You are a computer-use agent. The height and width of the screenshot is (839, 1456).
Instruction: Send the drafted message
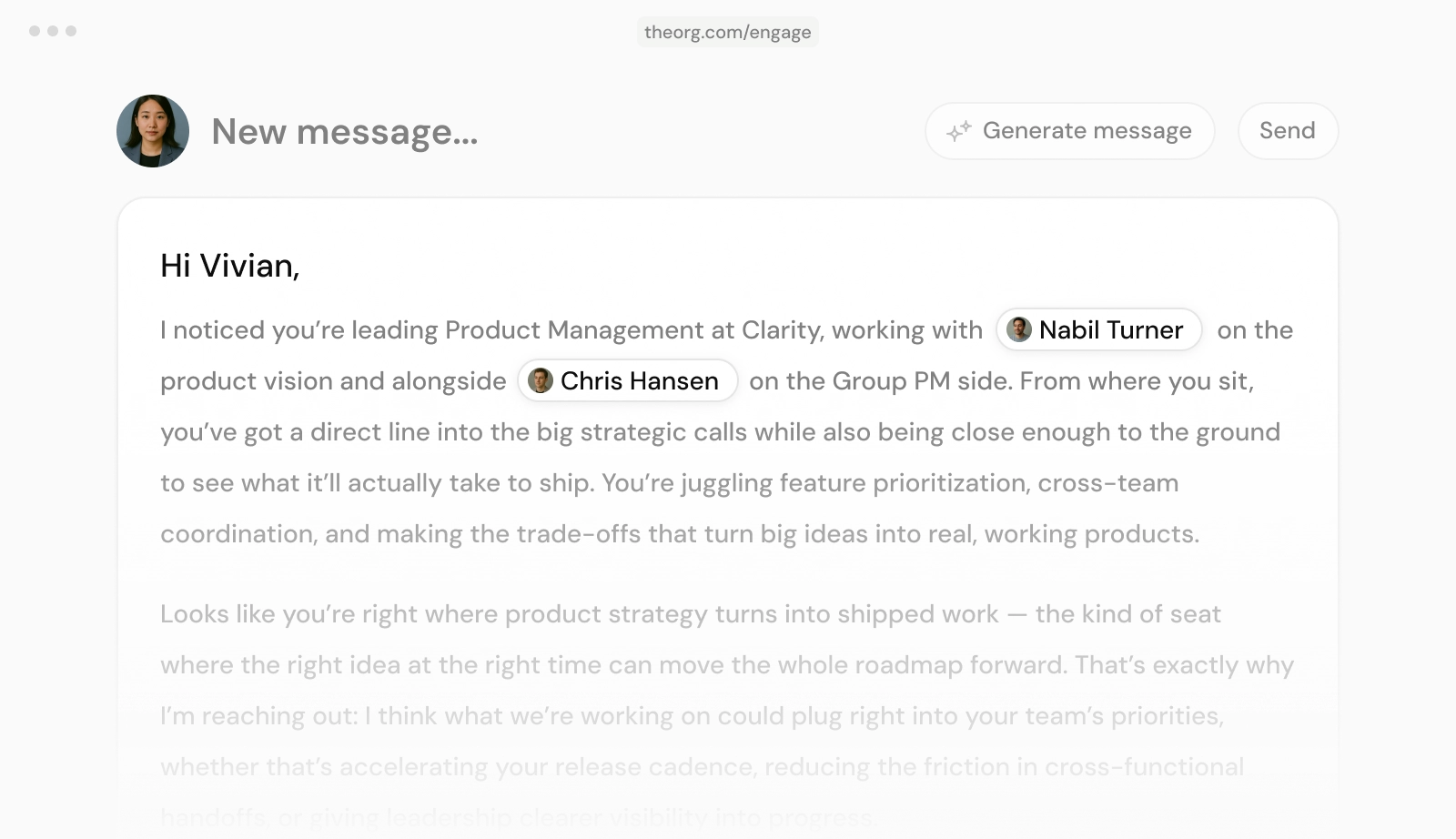click(1288, 131)
